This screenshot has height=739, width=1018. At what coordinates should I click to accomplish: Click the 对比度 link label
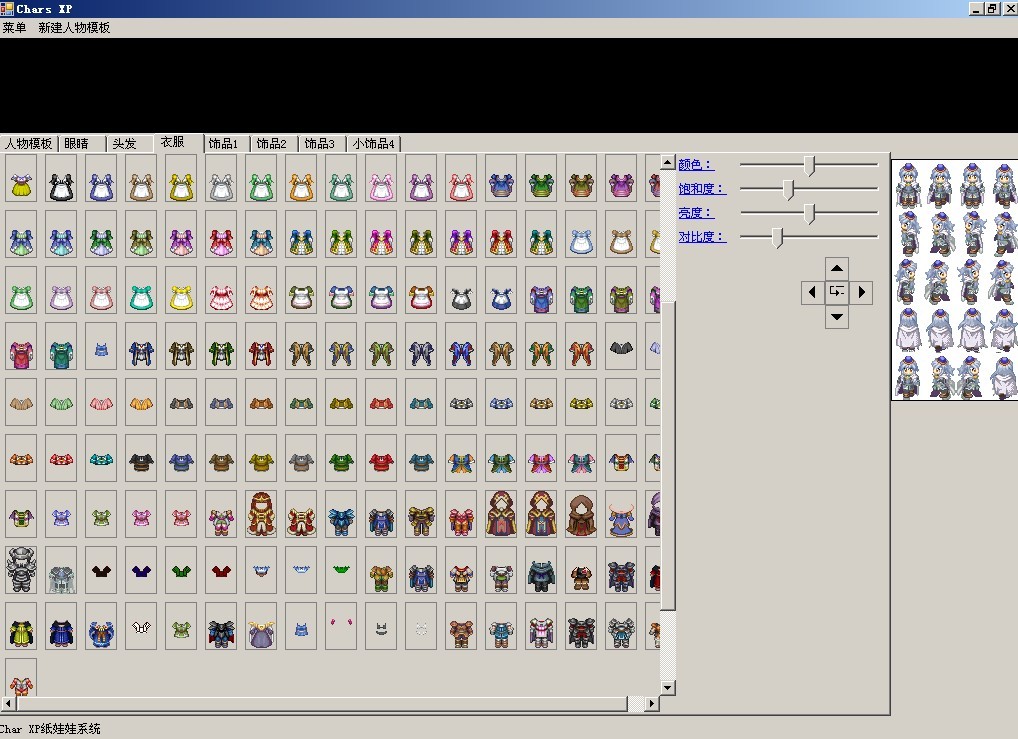(702, 237)
